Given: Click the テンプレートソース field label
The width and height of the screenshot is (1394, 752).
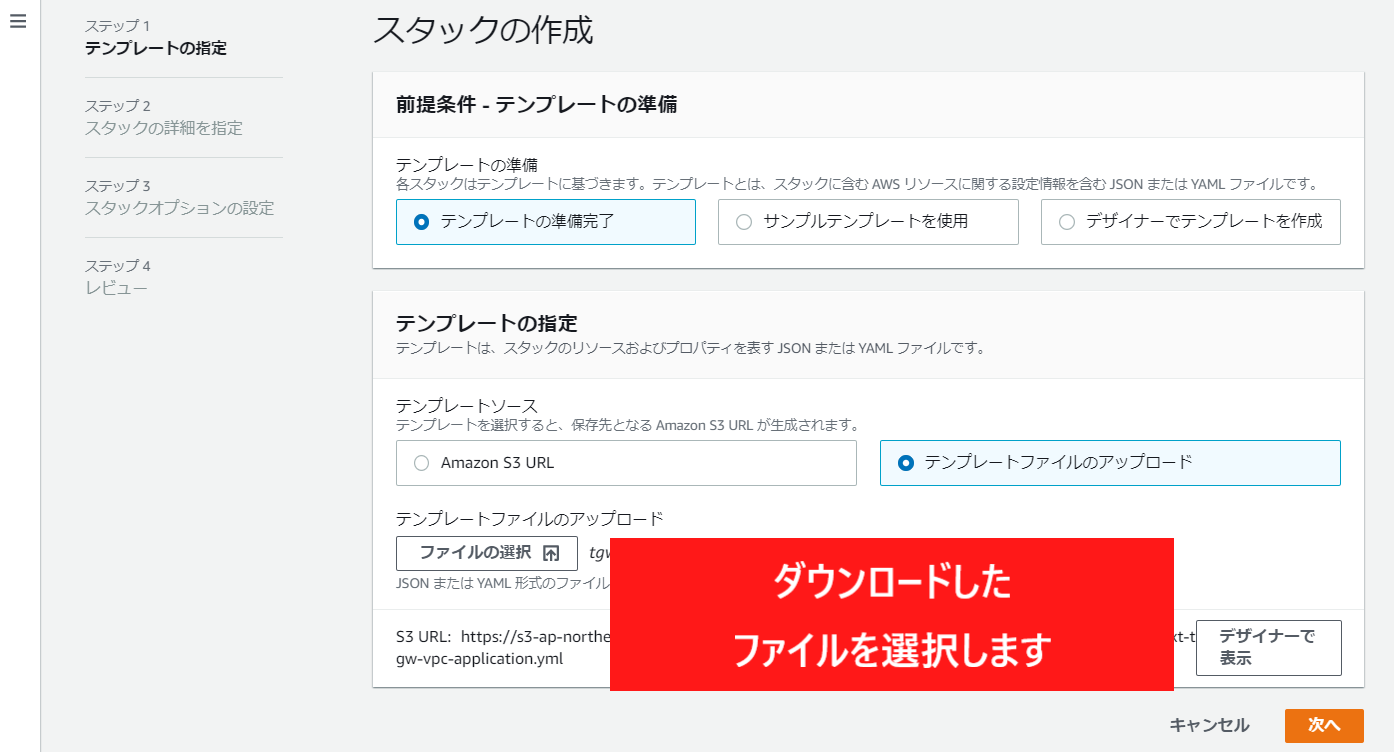Looking at the screenshot, I should [x=466, y=405].
